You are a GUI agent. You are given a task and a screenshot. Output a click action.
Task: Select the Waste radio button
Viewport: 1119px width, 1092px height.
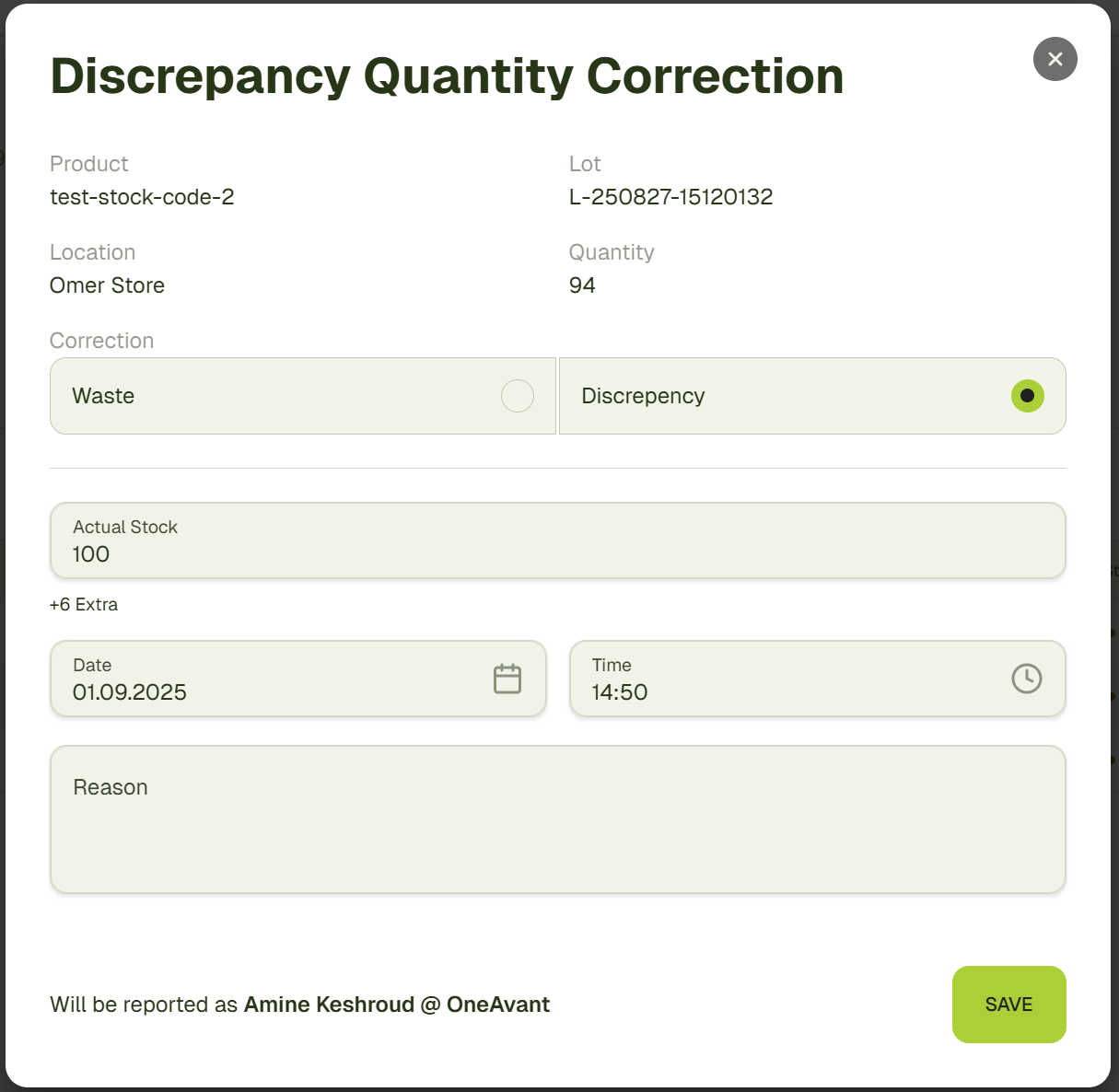[x=517, y=396]
